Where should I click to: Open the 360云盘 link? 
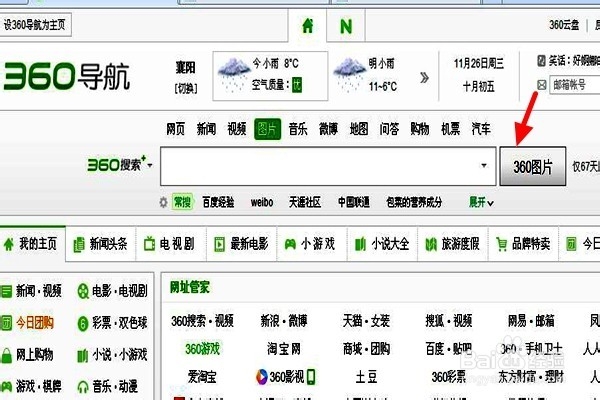pyautogui.click(x=564, y=25)
